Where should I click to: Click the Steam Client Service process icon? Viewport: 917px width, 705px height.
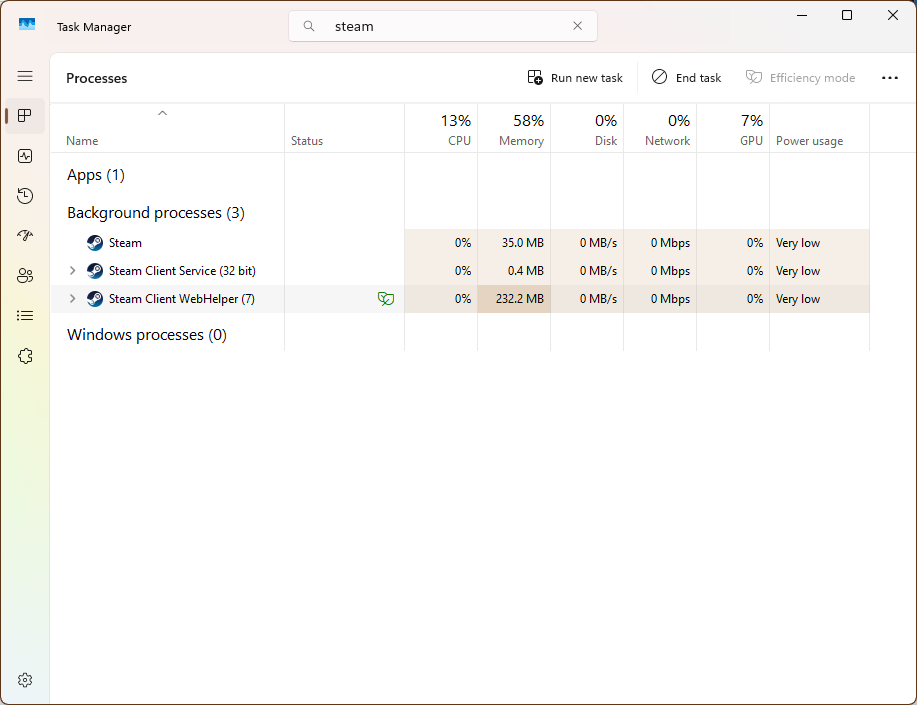pyautogui.click(x=95, y=270)
